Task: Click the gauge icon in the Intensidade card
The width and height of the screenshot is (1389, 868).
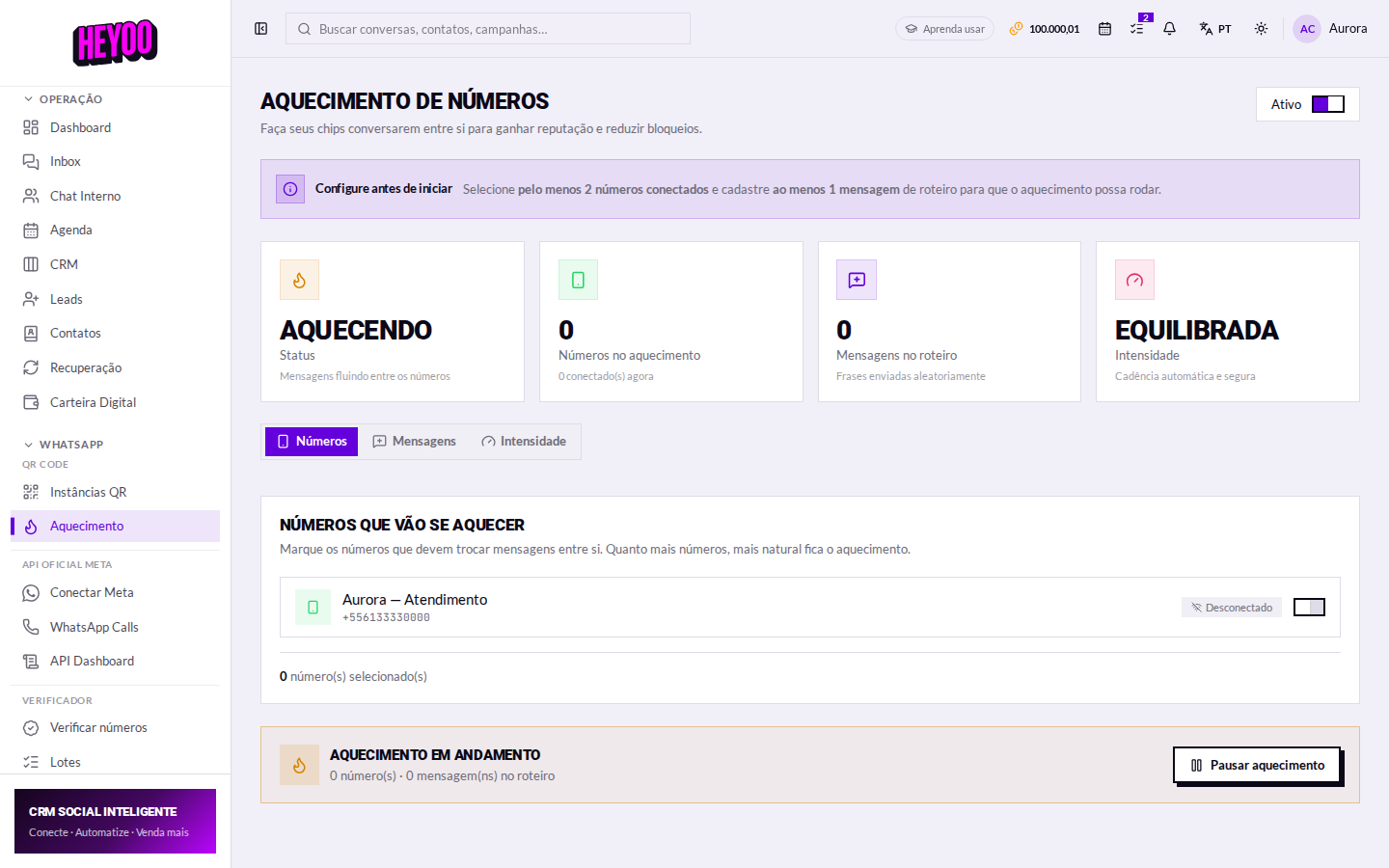Action: [x=1134, y=280]
